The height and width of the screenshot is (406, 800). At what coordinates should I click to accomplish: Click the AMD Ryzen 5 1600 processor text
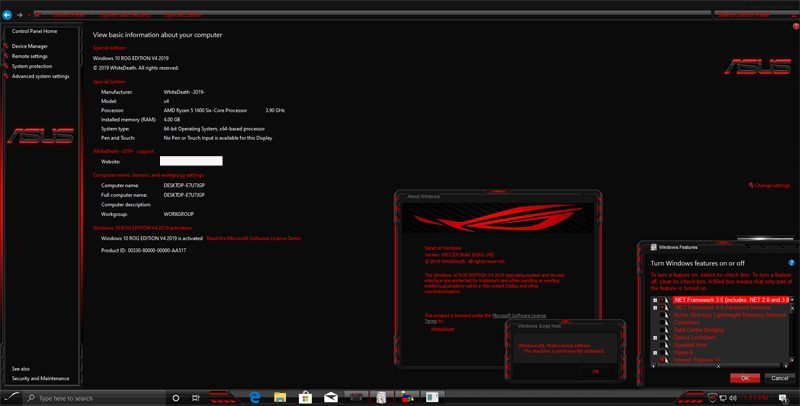tap(205, 110)
